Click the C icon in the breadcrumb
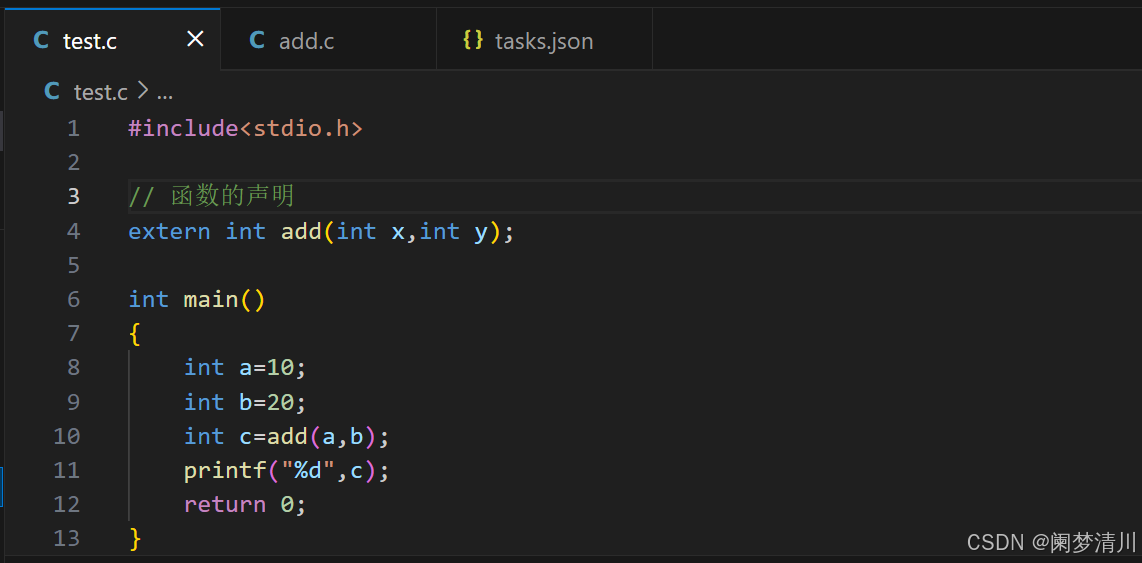 point(52,92)
